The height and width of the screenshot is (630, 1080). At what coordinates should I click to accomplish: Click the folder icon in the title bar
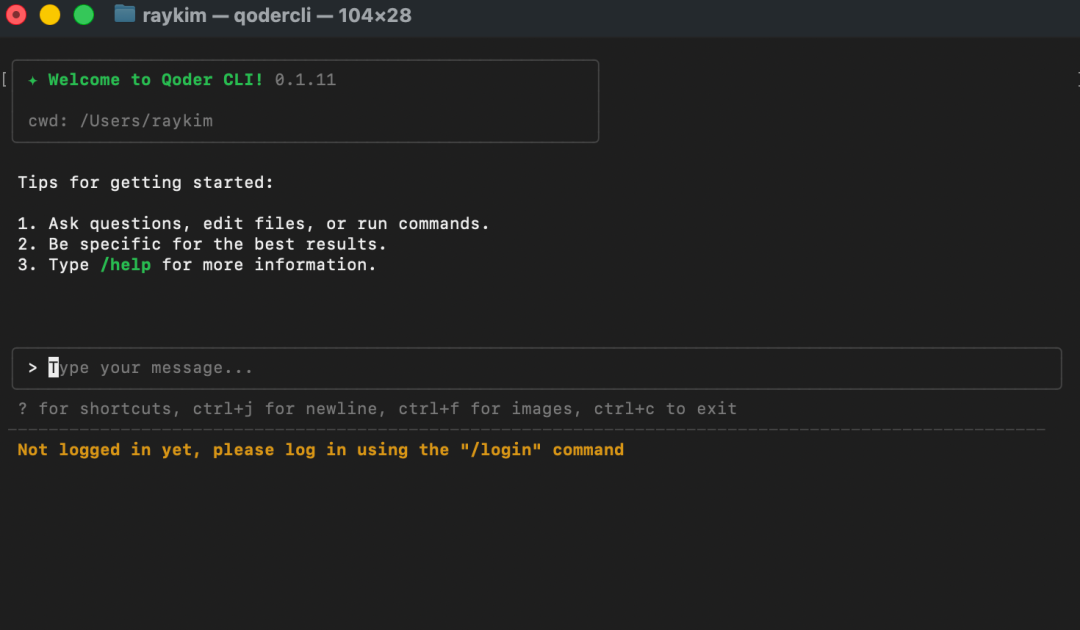(125, 14)
